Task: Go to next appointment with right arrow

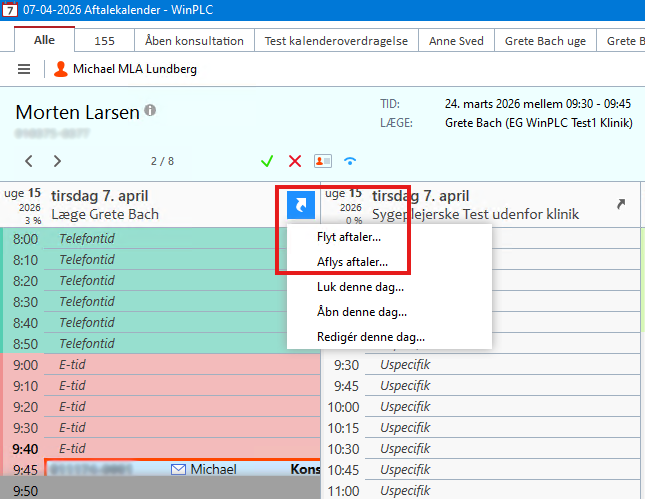Action: pyautogui.click(x=57, y=161)
